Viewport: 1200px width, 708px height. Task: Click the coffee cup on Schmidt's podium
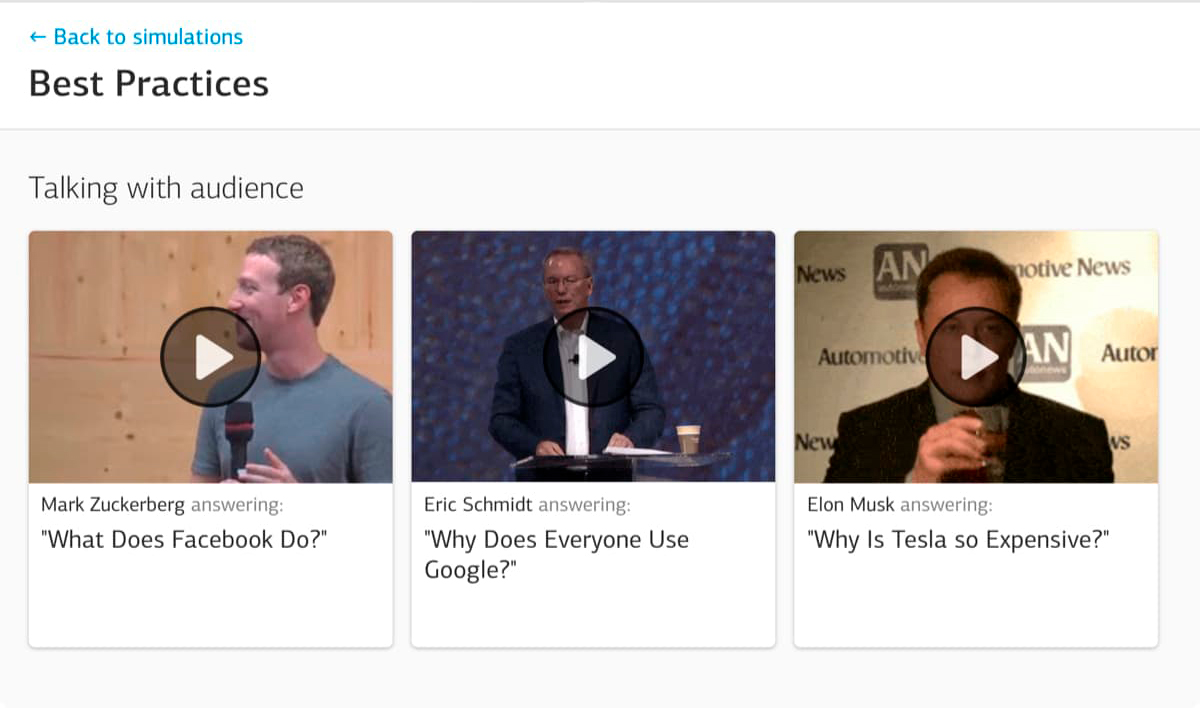(688, 439)
